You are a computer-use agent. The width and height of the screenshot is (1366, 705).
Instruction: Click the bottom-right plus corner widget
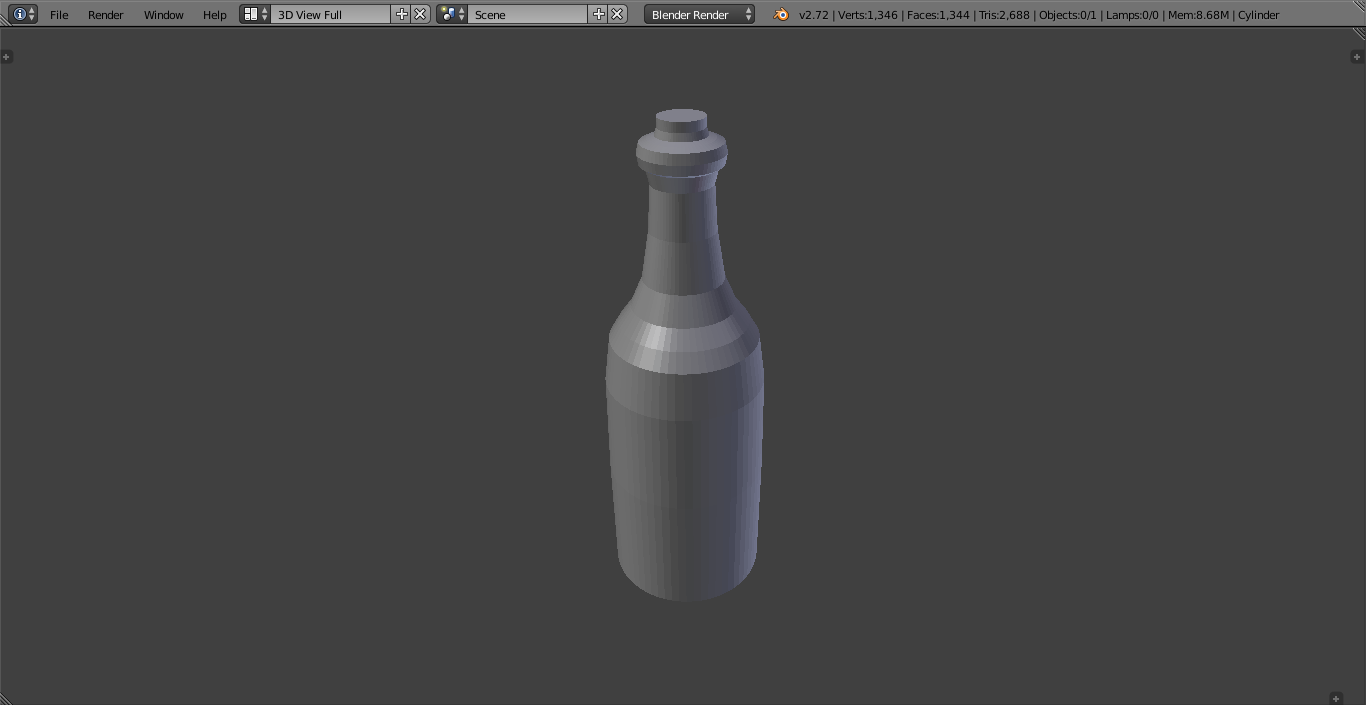[x=1336, y=698]
